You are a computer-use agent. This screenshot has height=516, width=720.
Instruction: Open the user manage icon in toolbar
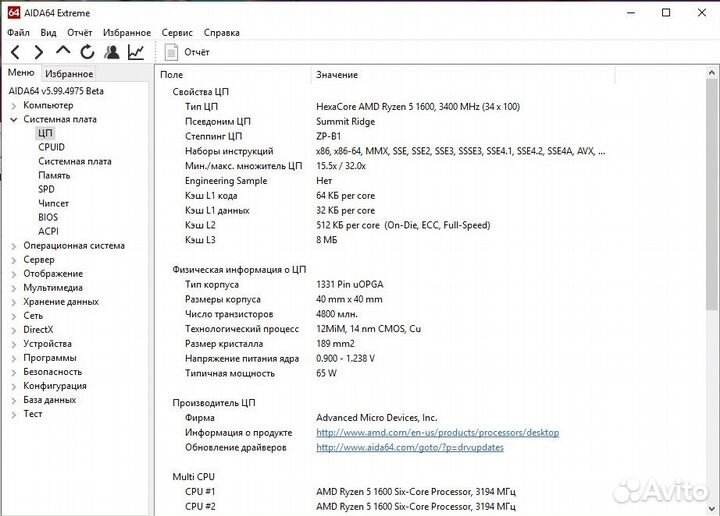112,52
